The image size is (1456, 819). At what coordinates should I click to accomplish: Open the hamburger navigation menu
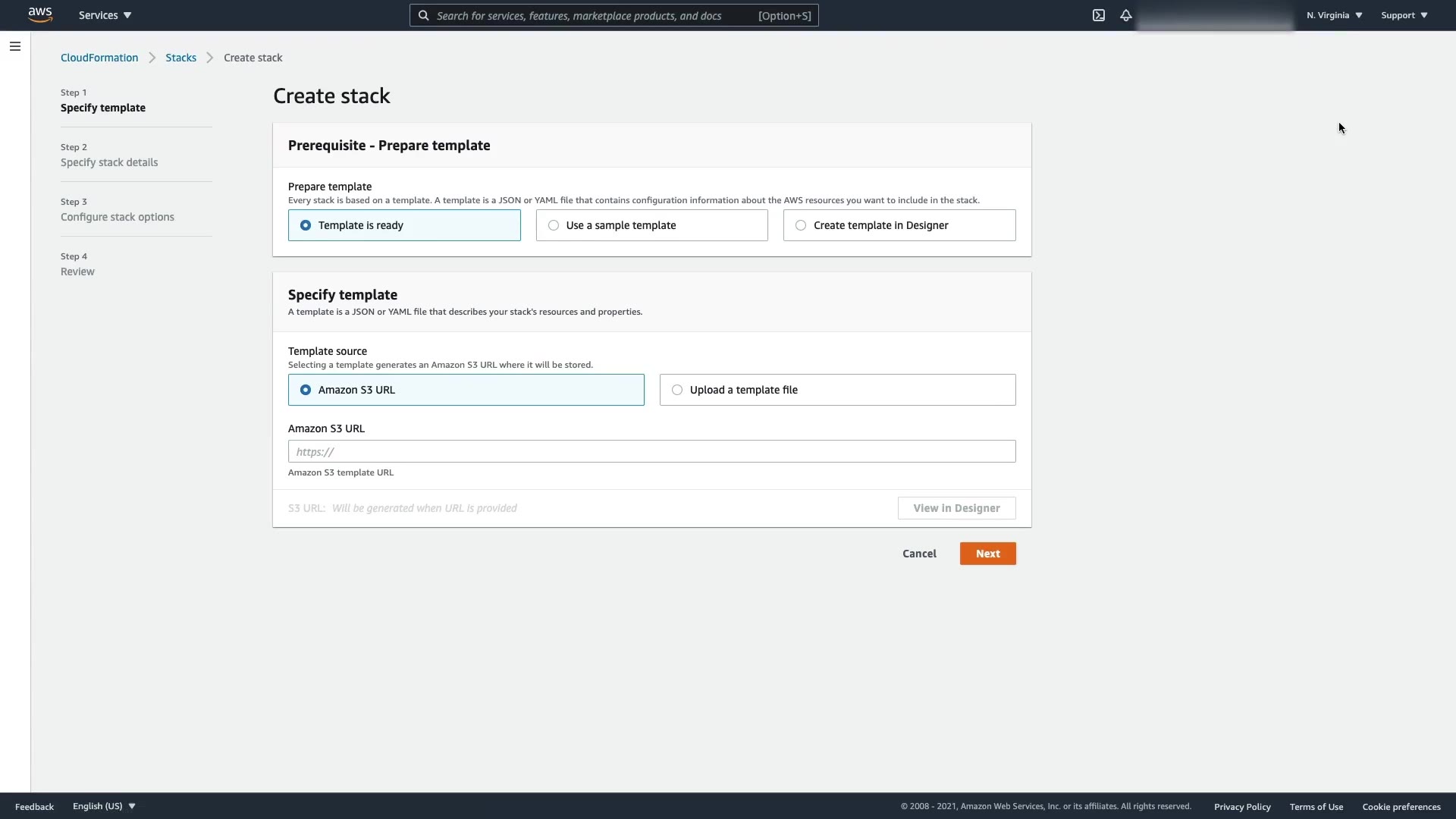tap(15, 46)
